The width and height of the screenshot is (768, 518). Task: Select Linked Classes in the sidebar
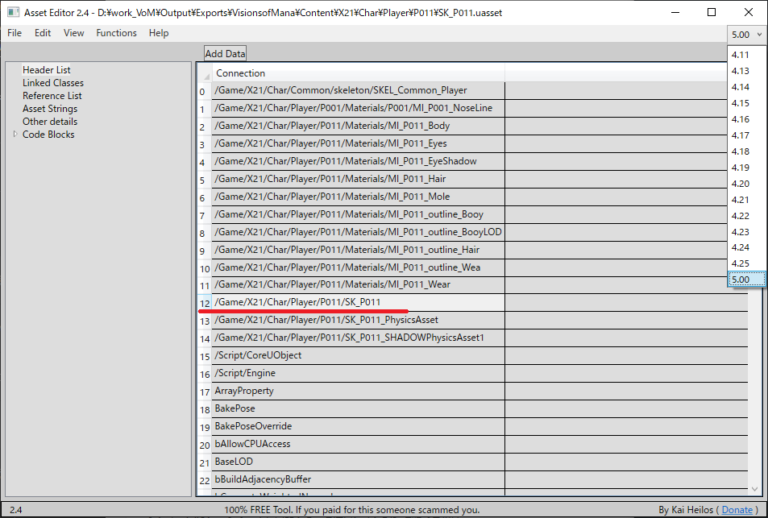tap(53, 83)
